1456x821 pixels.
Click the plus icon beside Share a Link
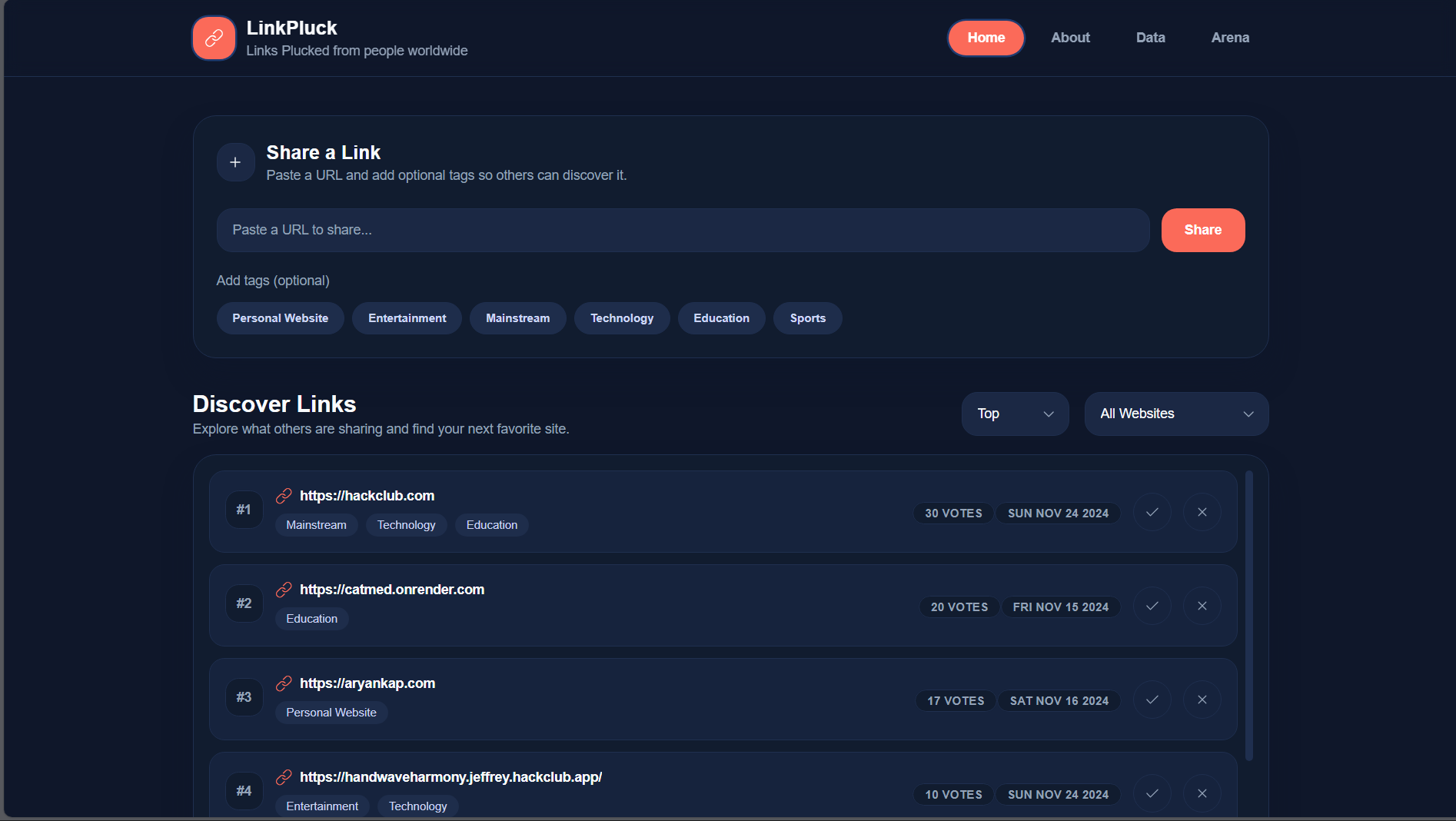(x=235, y=162)
